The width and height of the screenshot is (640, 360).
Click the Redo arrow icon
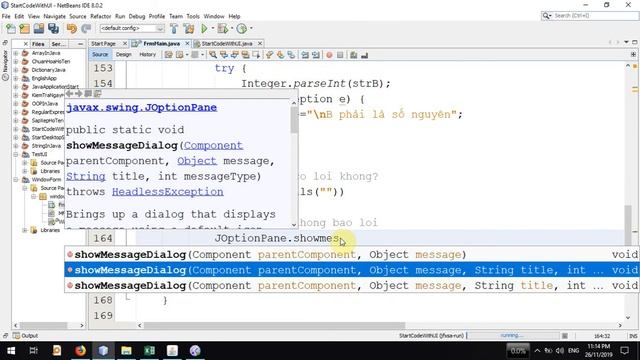(86, 29)
